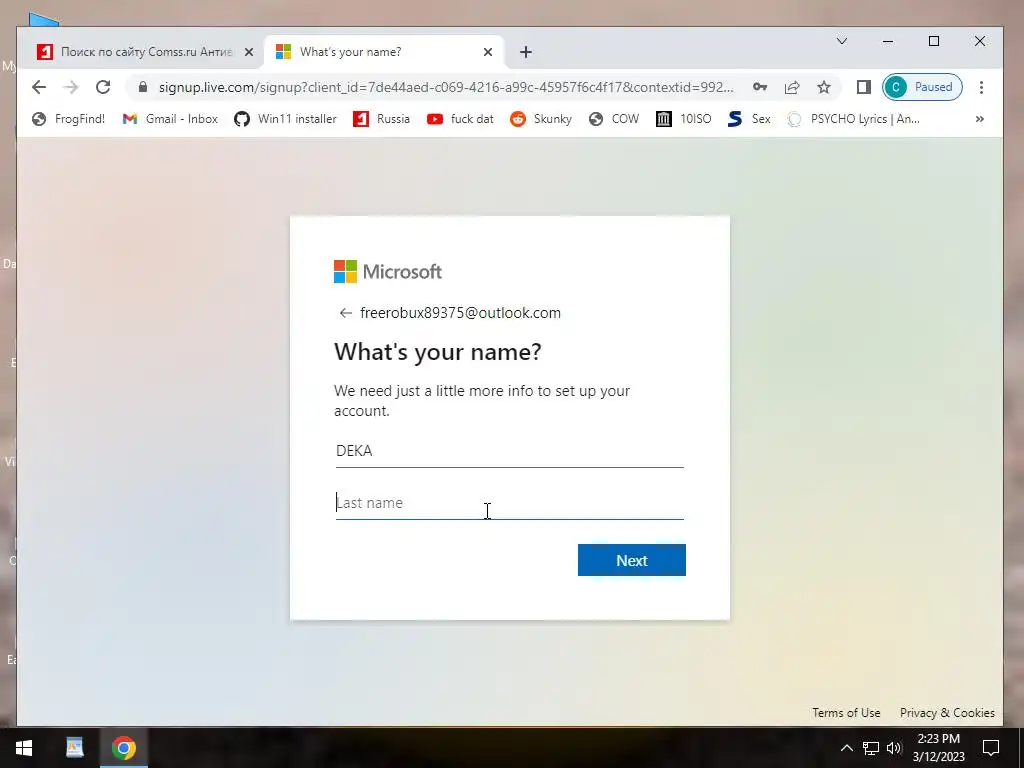This screenshot has height=768, width=1024.
Task: Open Privacy & Cookies link
Action: point(947,712)
